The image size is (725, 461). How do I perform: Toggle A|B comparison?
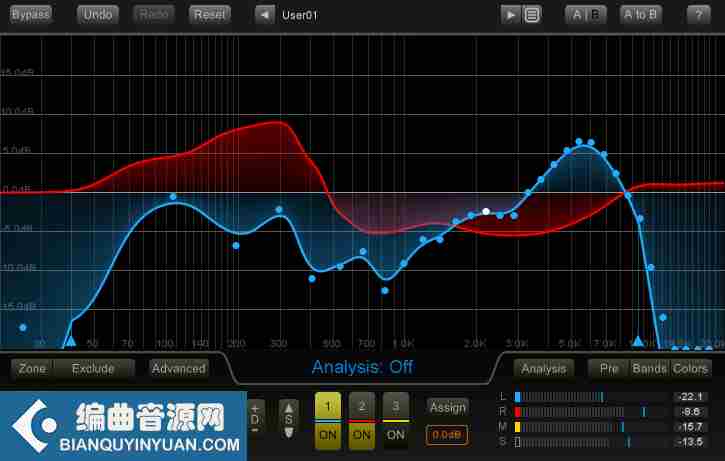[x=585, y=15]
